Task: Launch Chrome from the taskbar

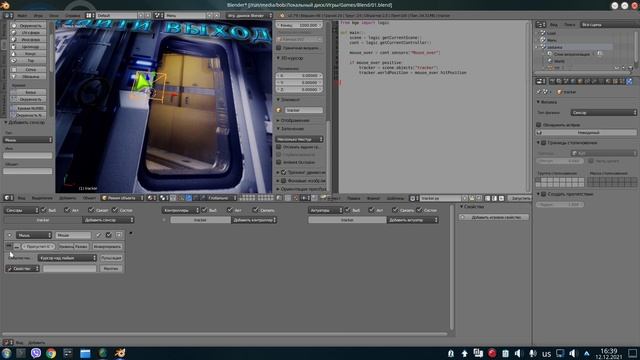Action: click(x=51, y=353)
